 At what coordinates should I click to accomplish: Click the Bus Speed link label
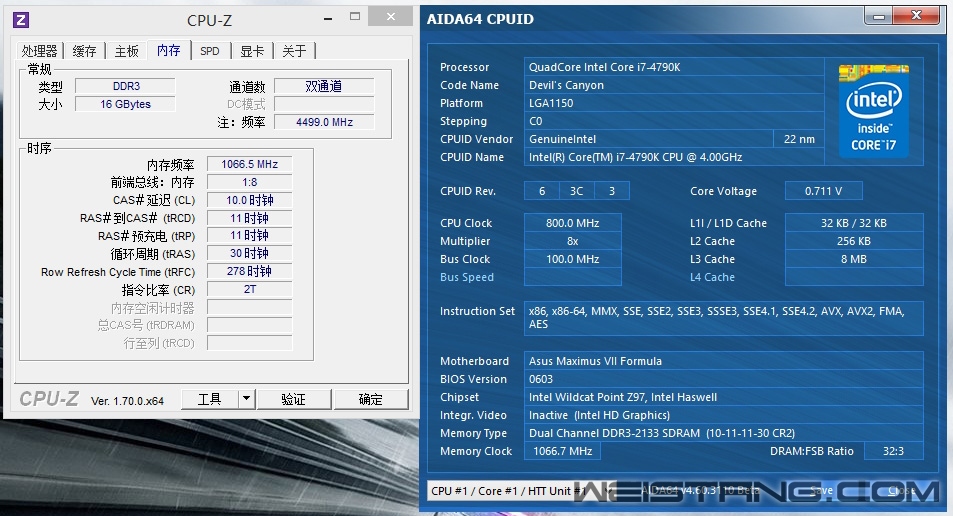click(x=467, y=277)
